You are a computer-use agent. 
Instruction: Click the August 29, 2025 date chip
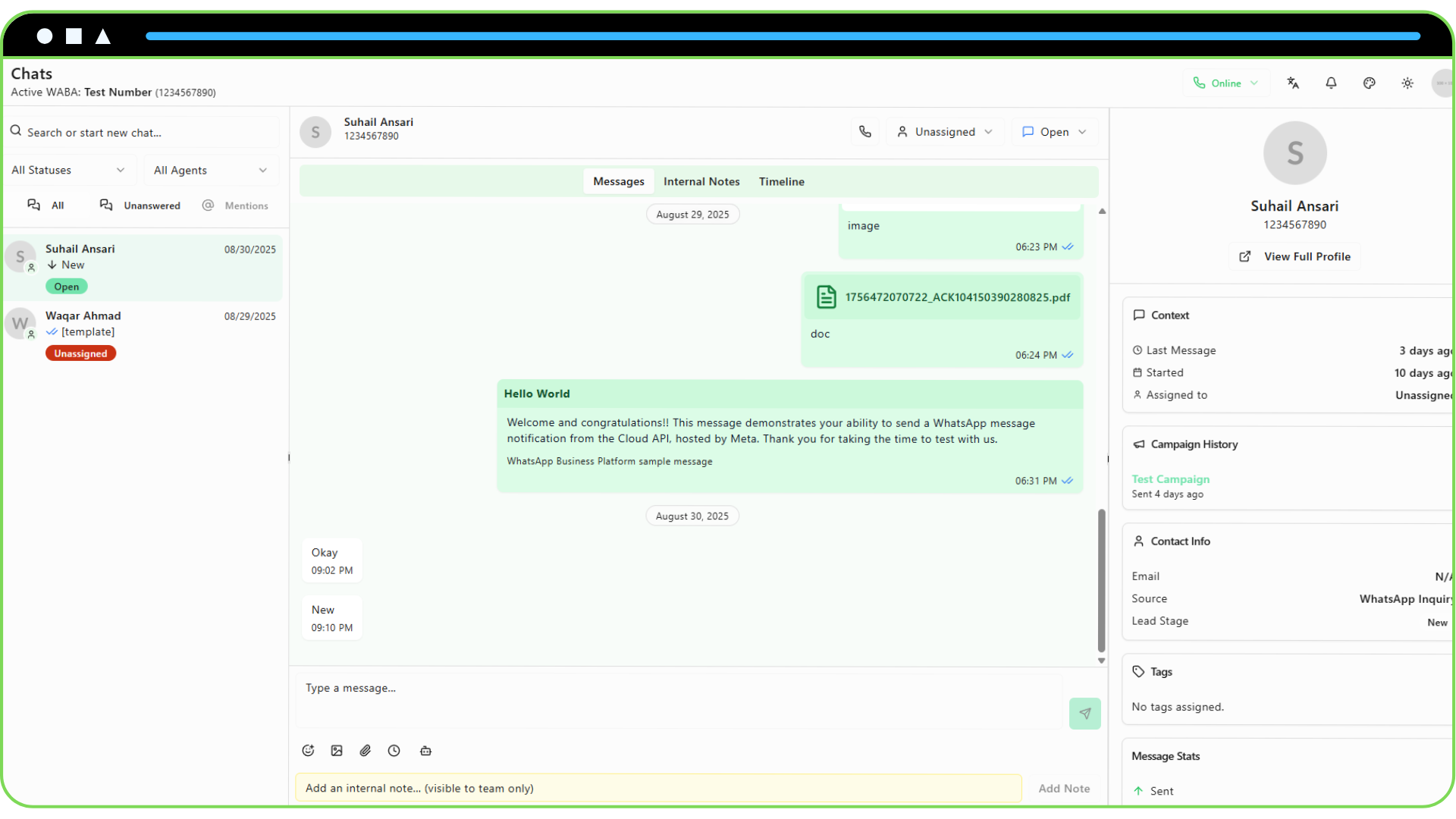coord(692,215)
